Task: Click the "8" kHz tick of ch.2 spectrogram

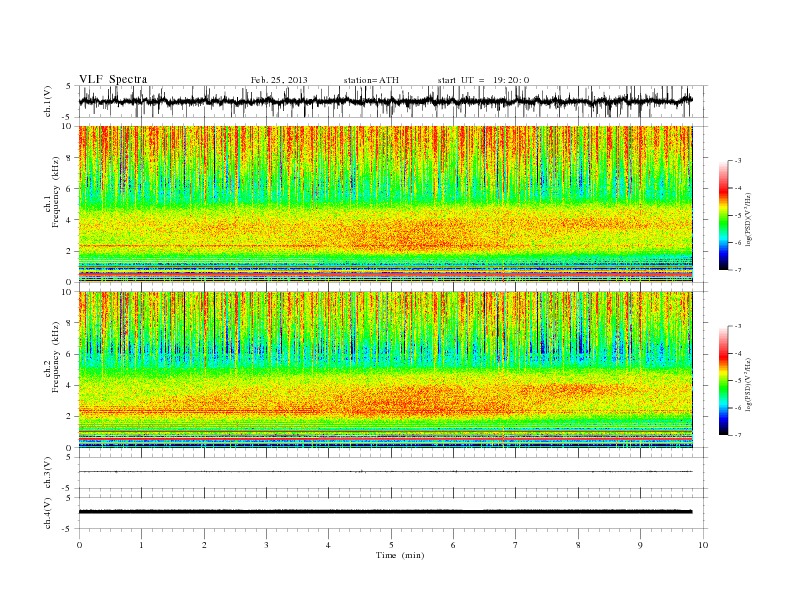Action: [69, 323]
